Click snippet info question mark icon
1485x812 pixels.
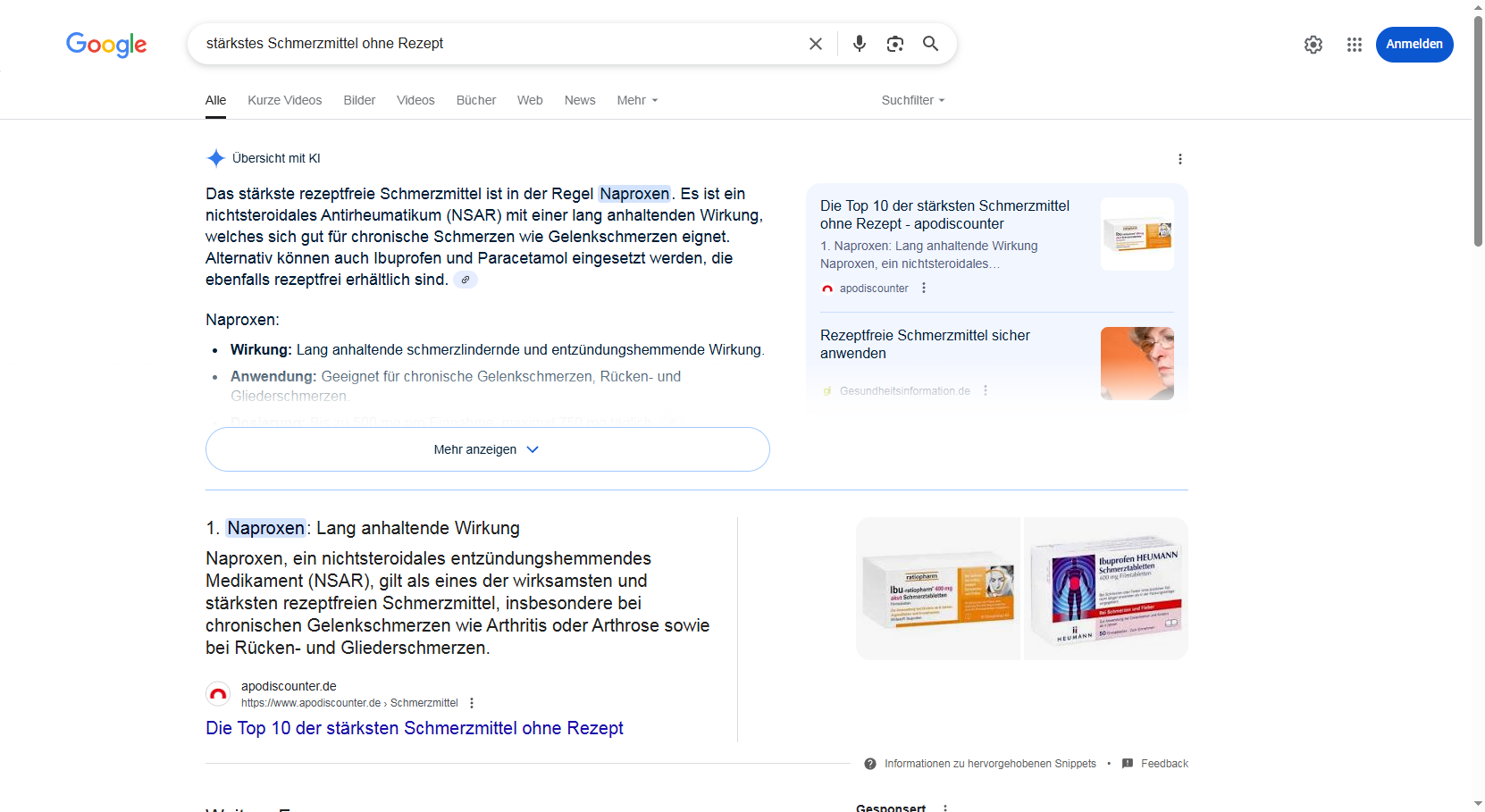(x=870, y=764)
